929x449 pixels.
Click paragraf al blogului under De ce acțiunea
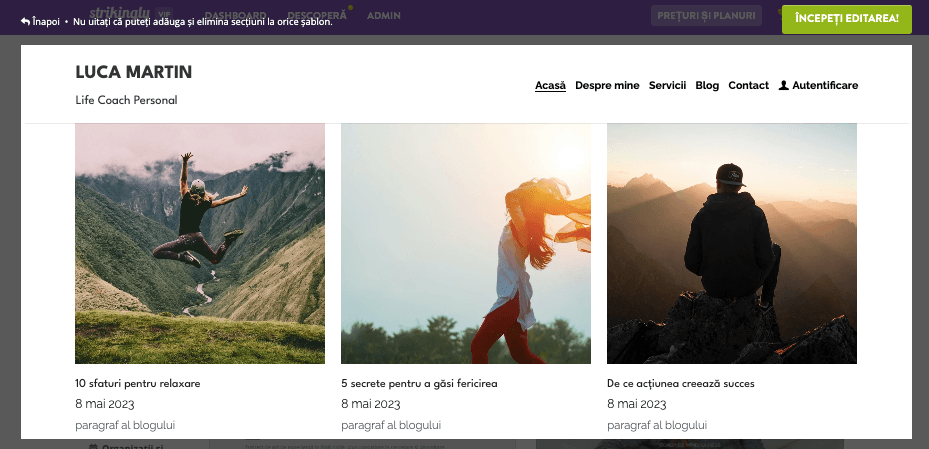pos(657,425)
